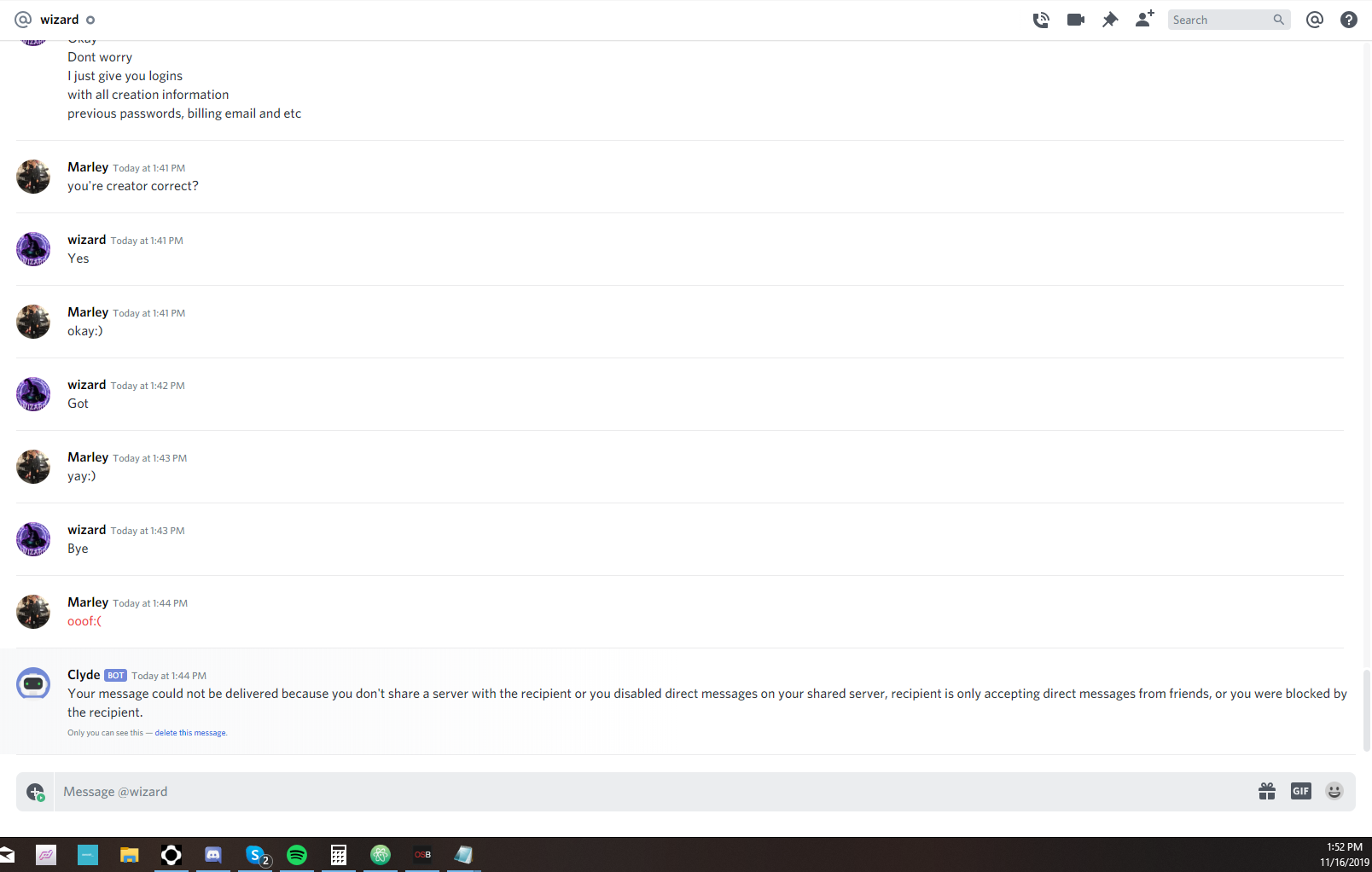Click the red failed message "ooof:("

point(84,621)
